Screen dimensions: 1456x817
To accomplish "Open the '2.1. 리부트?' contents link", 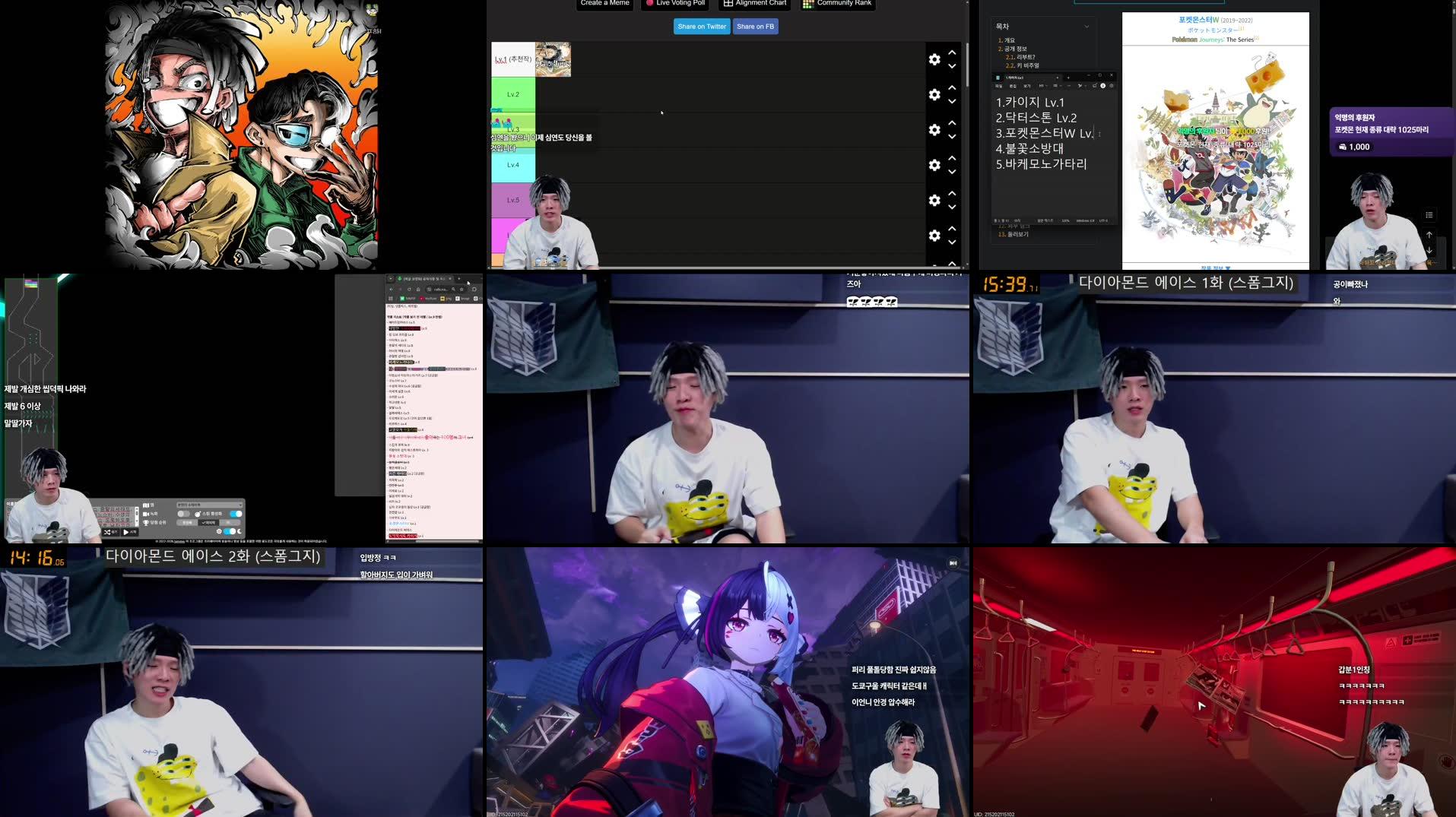I will [x=1020, y=57].
